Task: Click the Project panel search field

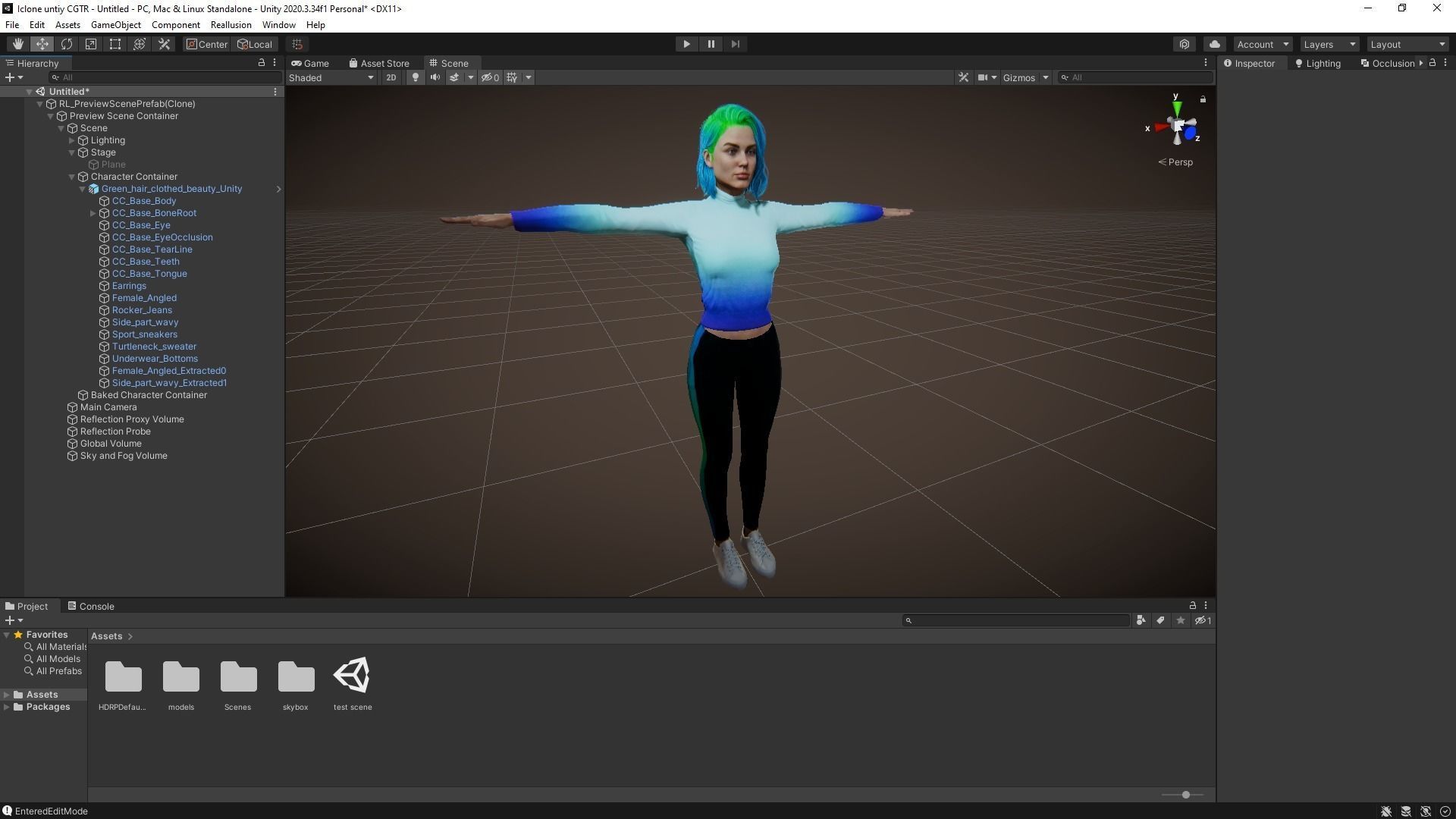Action: pyautogui.click(x=1016, y=620)
